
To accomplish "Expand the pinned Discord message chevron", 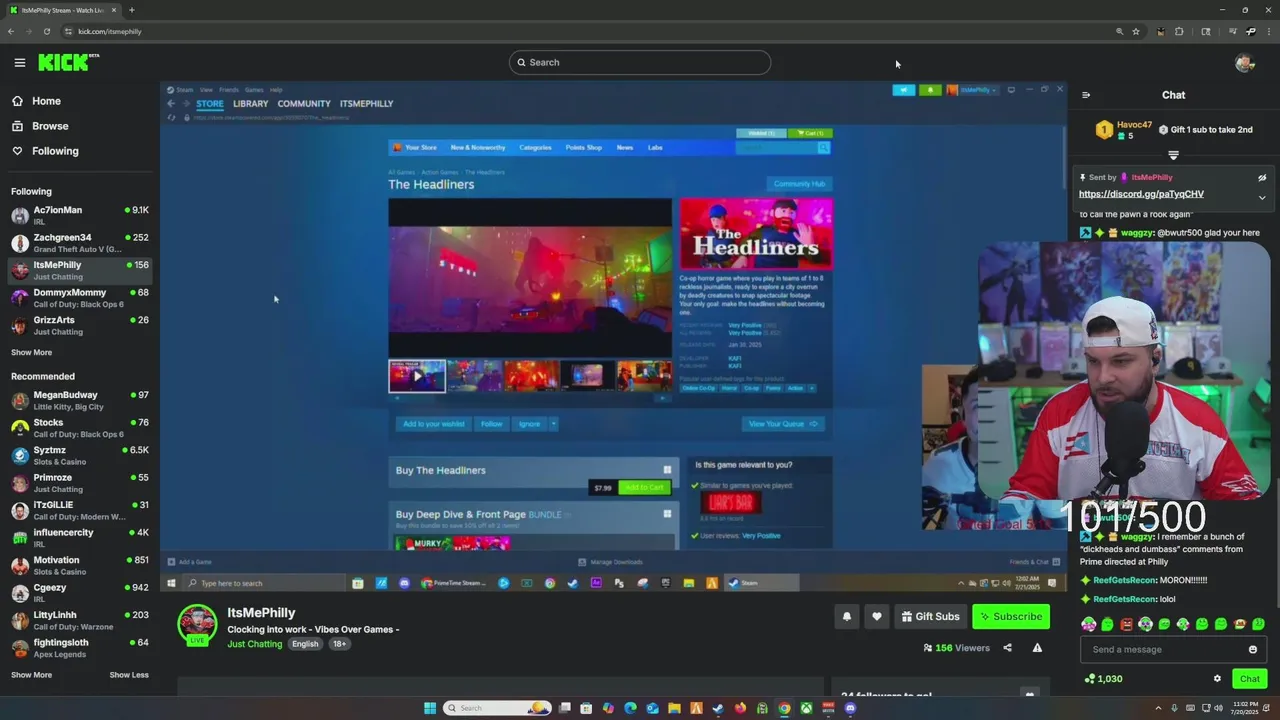I will 1262,197.
